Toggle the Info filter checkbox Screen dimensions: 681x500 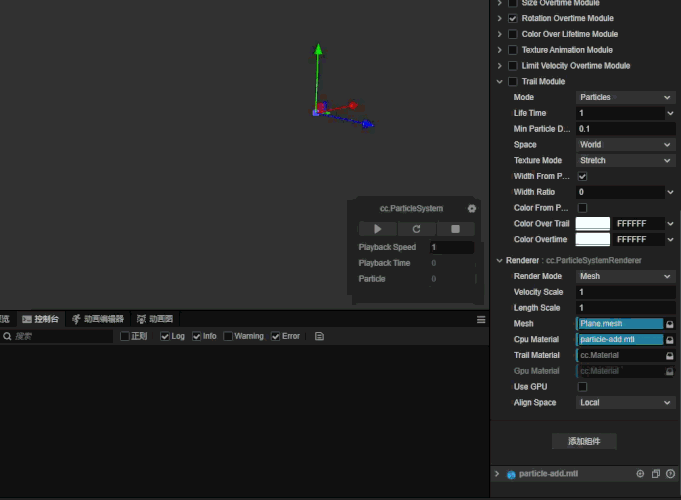pos(196,336)
